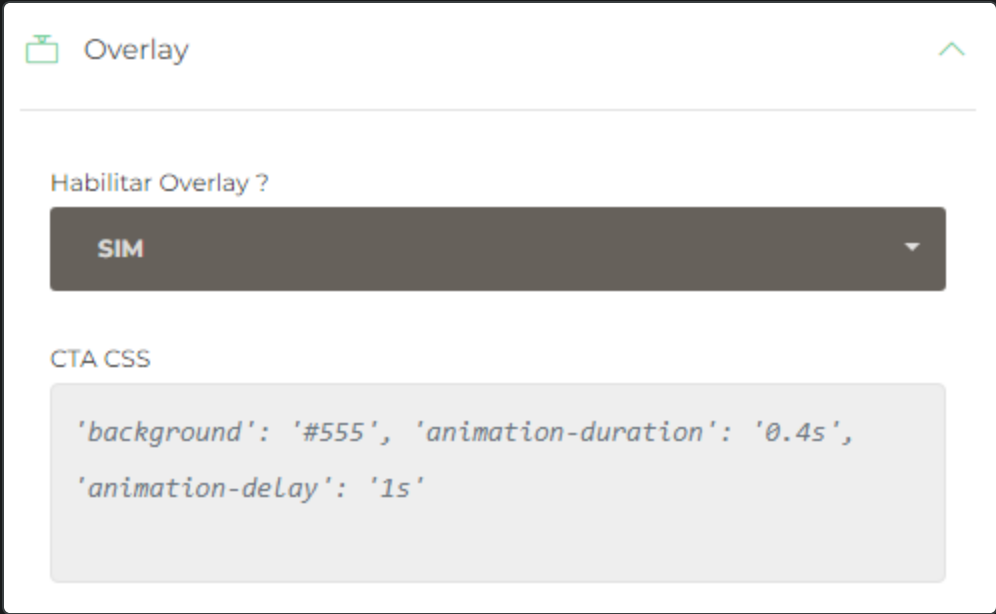Select the panel header icon above the divider

pyautogui.click(x=42, y=48)
